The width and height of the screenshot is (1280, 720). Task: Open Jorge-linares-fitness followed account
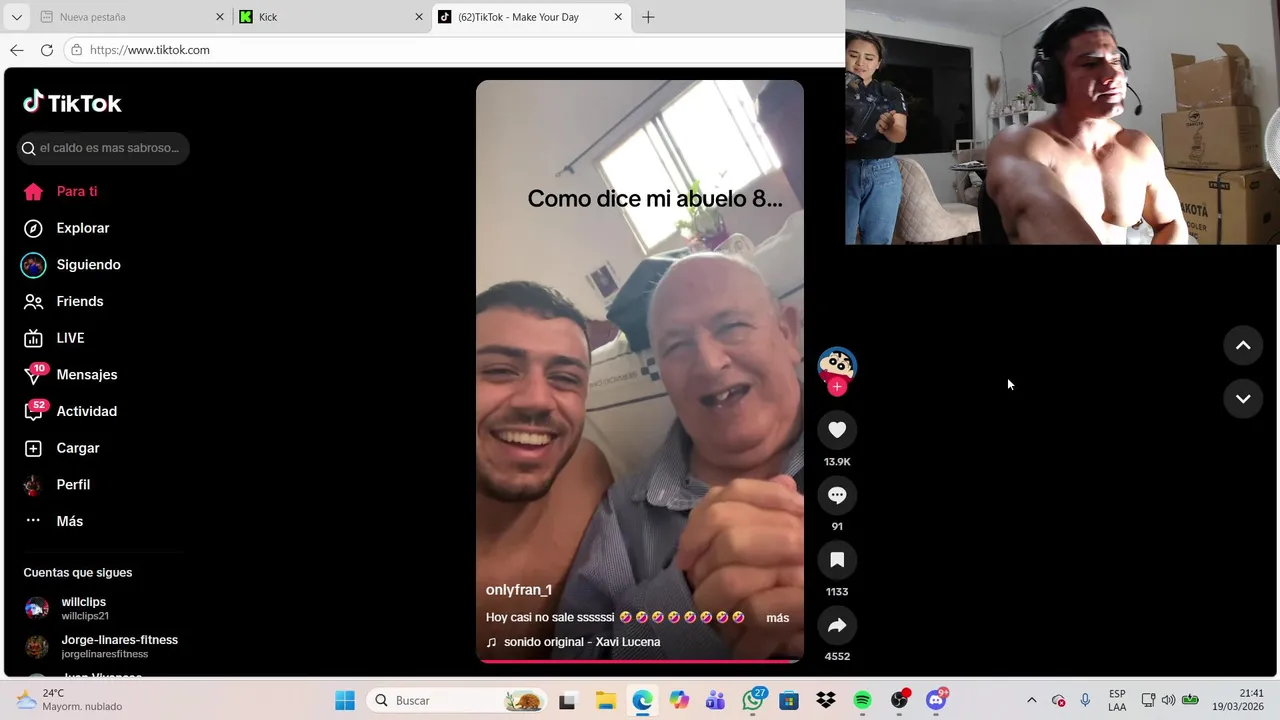[101, 646]
